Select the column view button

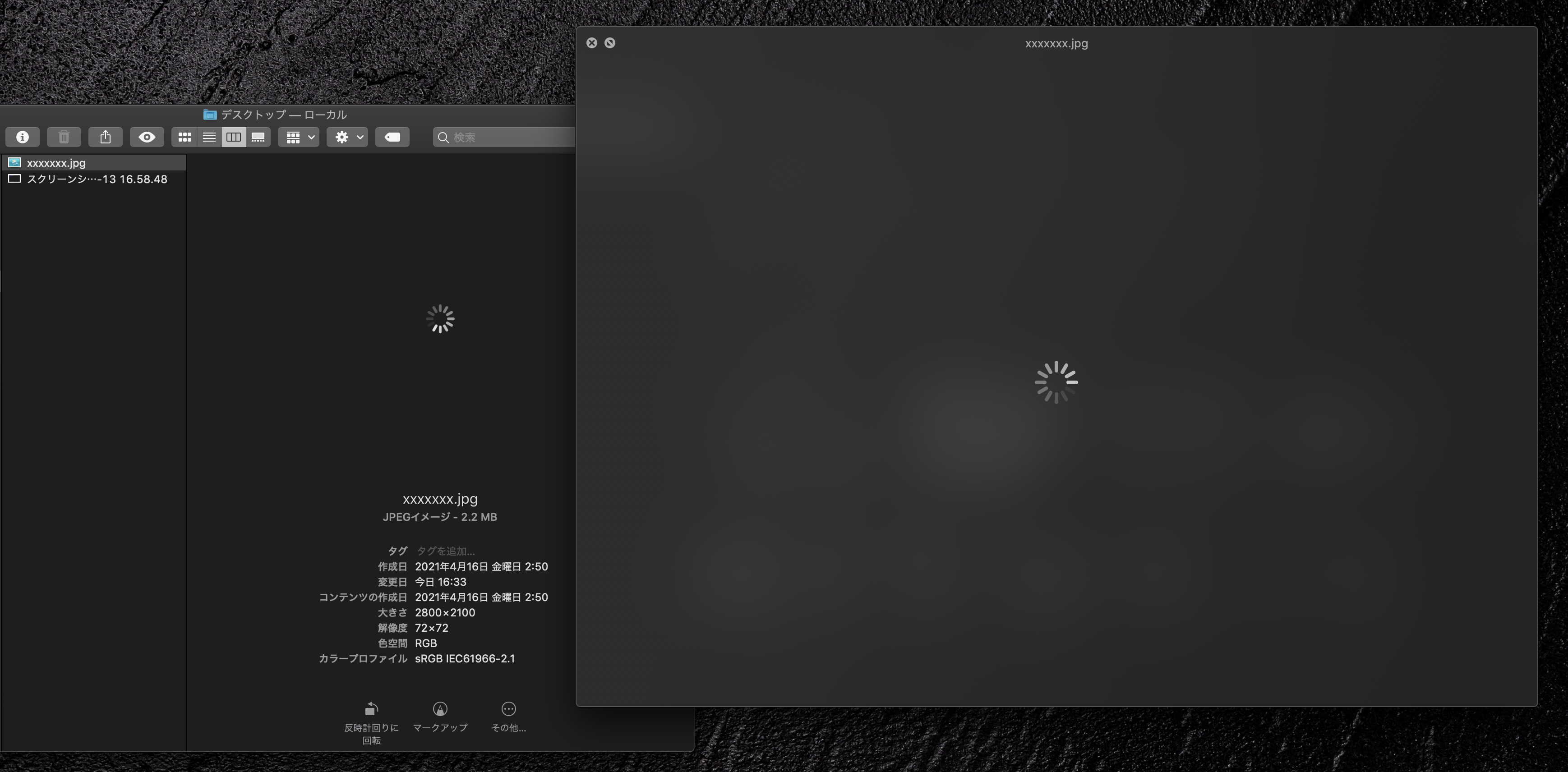pos(234,137)
